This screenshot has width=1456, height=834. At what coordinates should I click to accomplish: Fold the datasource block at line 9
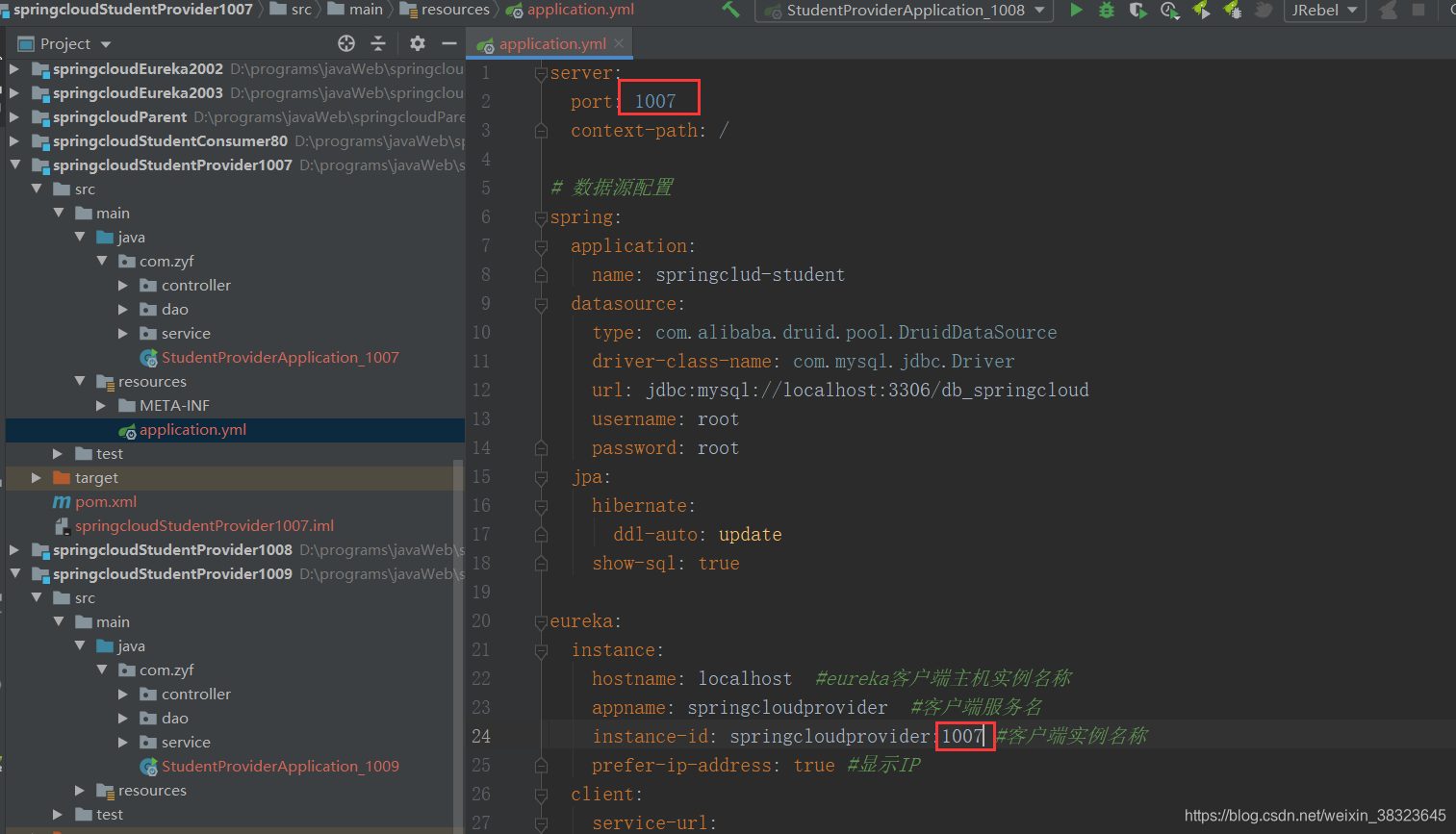[x=541, y=304]
